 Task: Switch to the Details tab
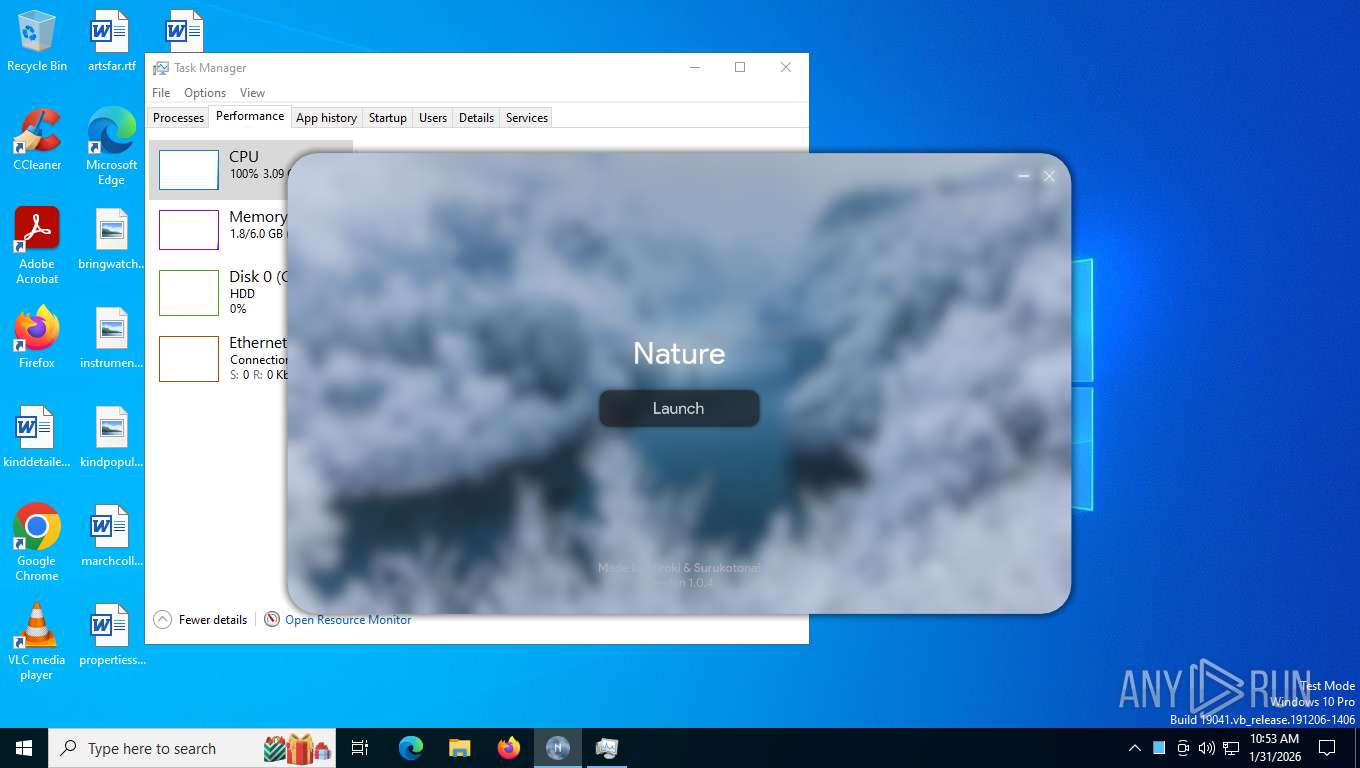(476, 117)
